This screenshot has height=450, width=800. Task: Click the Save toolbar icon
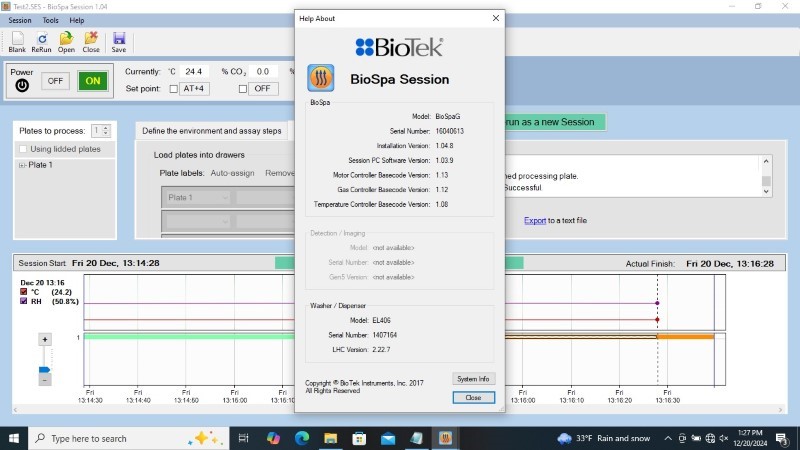click(118, 41)
